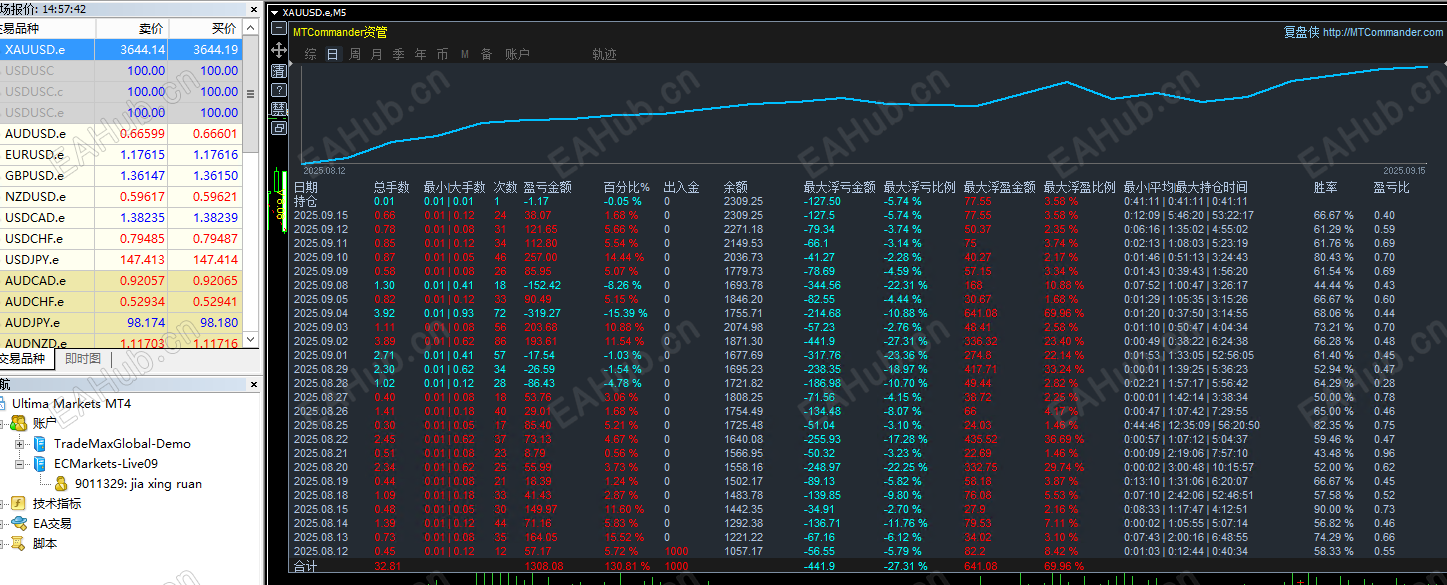Select Ultima Markets MT4 root node

pos(71,404)
